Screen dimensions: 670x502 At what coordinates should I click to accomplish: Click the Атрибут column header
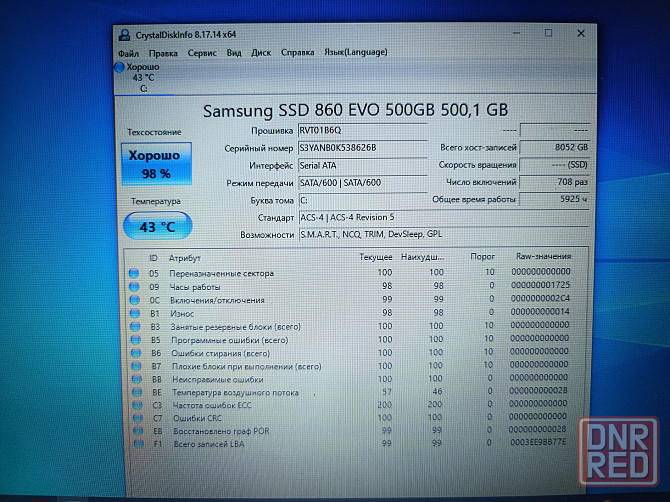click(x=185, y=258)
